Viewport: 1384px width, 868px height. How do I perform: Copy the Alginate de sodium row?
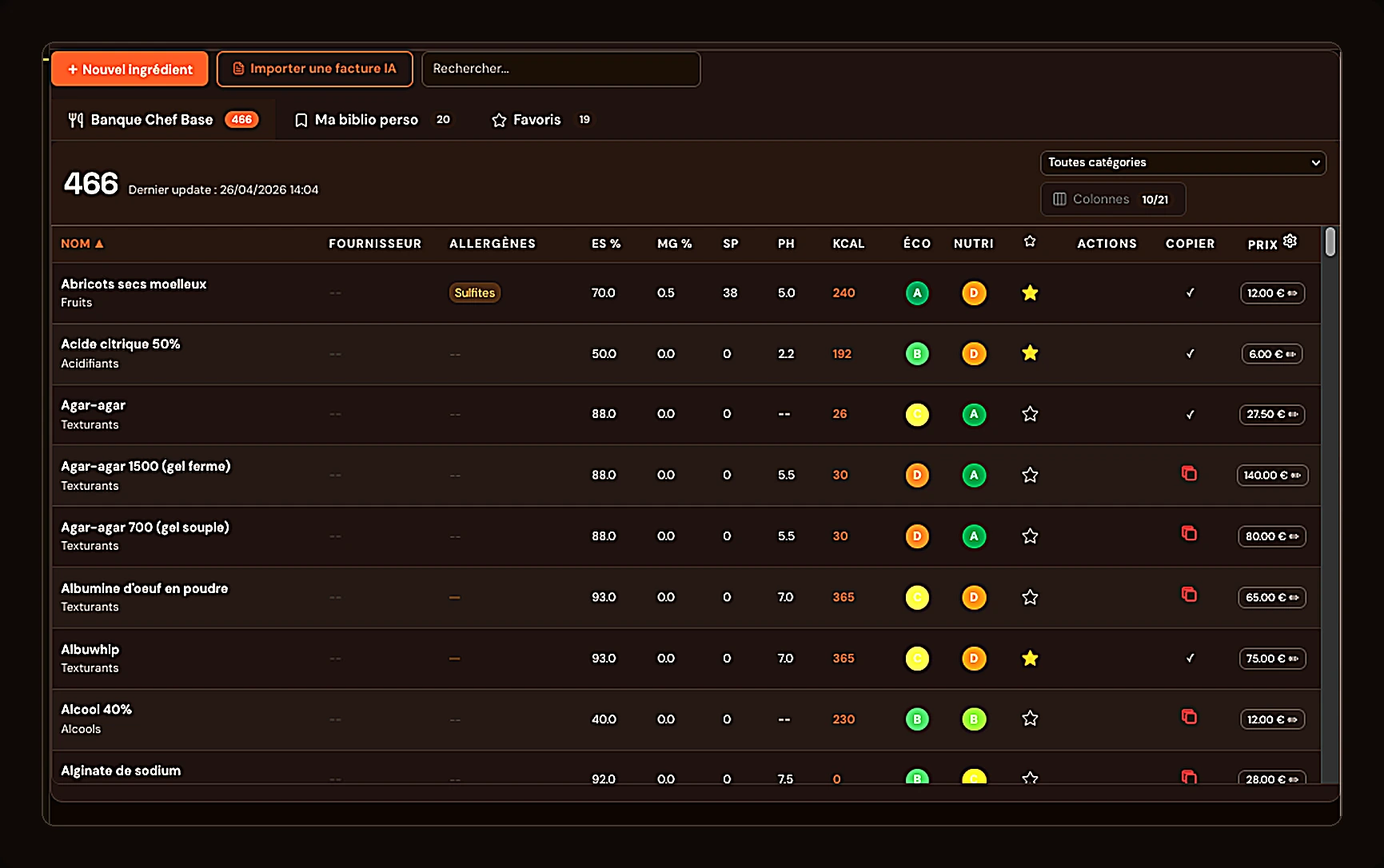pyautogui.click(x=1189, y=776)
